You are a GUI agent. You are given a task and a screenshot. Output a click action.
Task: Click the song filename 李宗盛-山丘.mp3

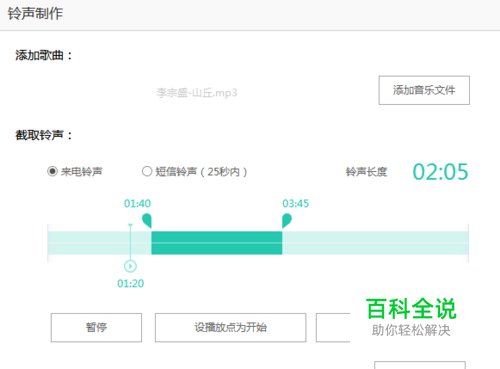click(197, 93)
